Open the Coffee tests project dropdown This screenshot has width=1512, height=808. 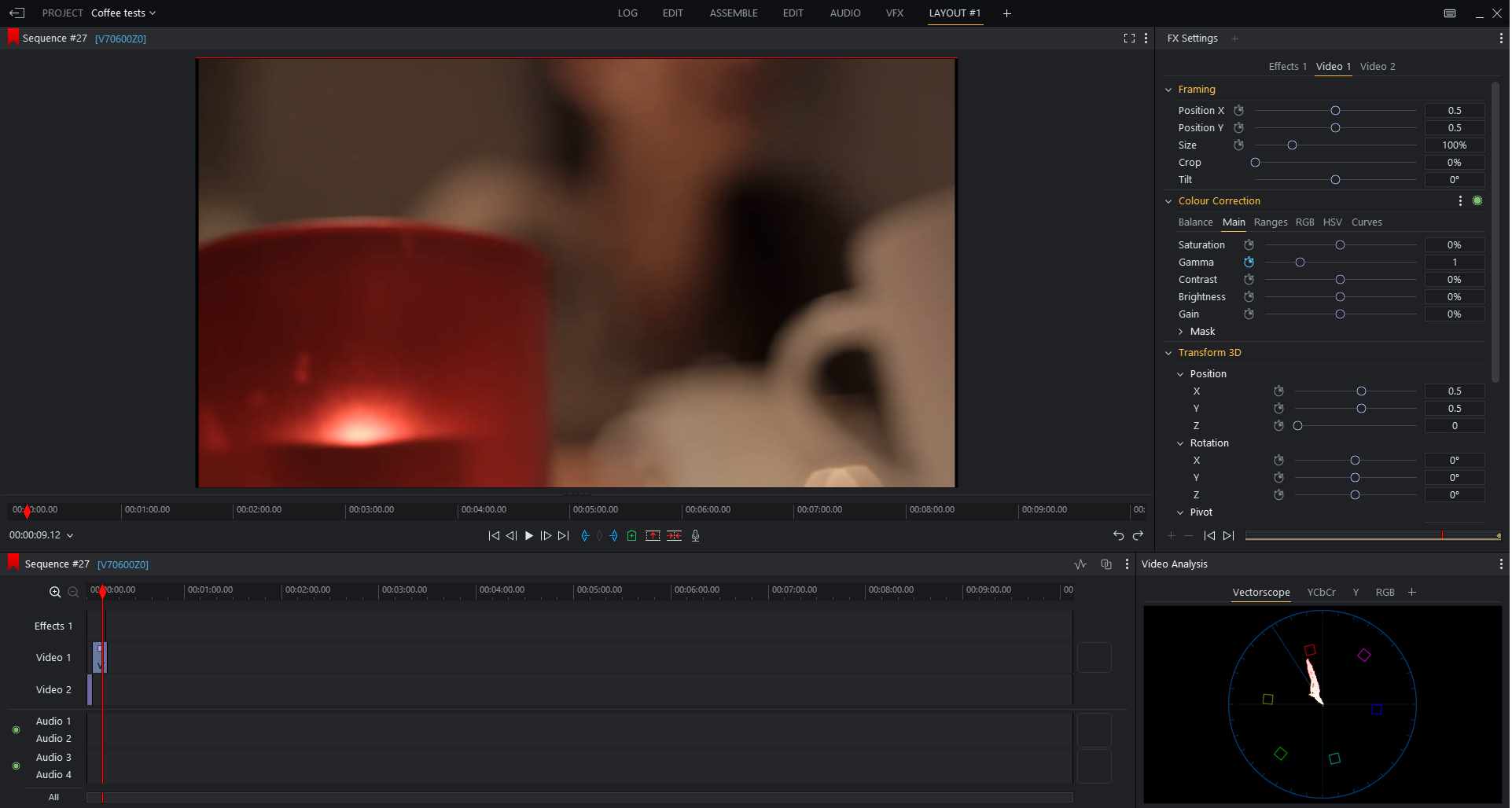(x=124, y=13)
